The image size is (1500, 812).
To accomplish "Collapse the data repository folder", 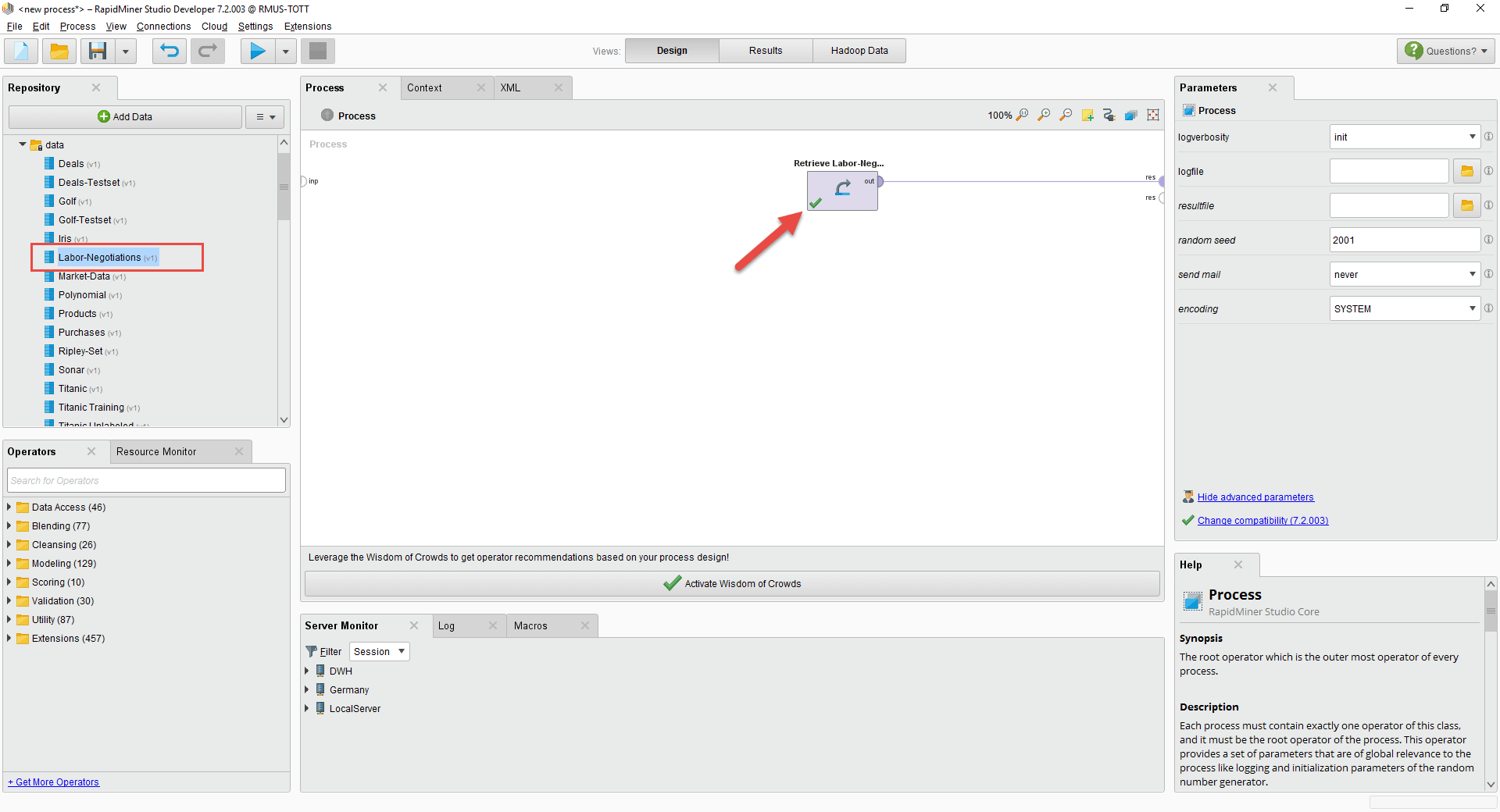I will [x=23, y=144].
